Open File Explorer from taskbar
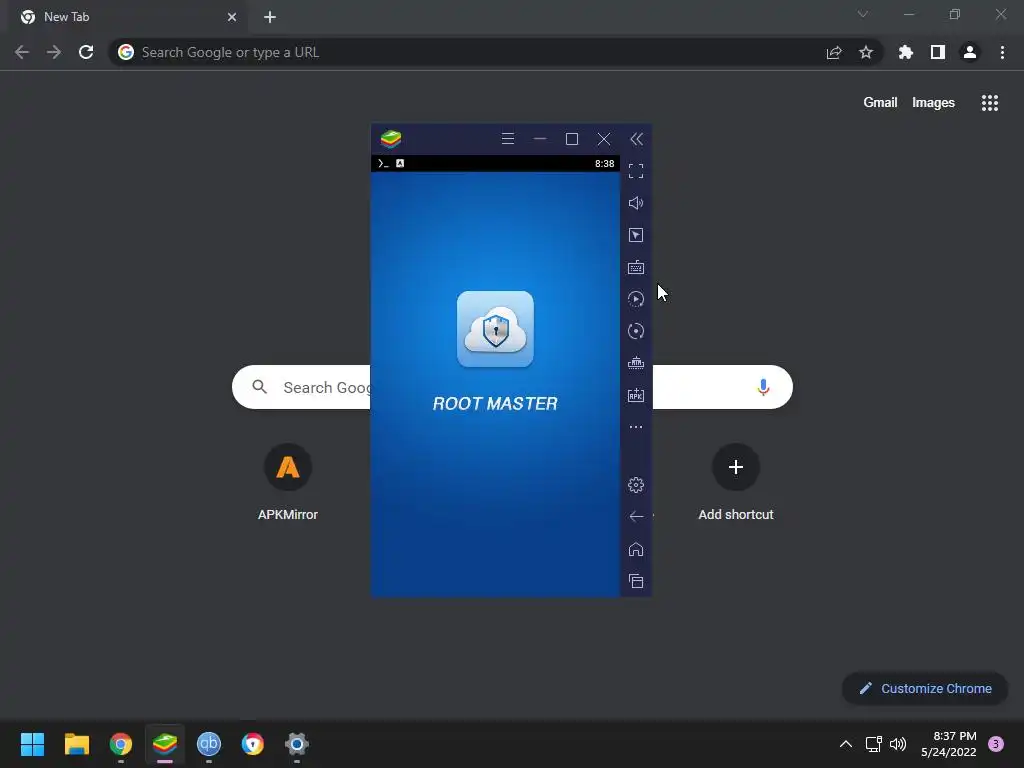This screenshot has width=1024, height=768. pyautogui.click(x=76, y=744)
